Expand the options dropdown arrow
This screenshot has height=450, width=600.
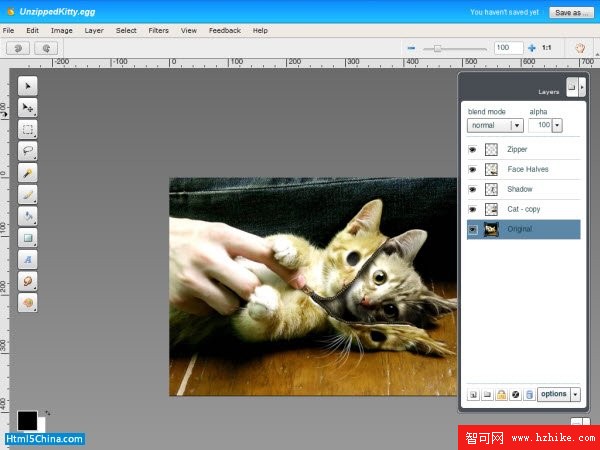[x=575, y=395]
